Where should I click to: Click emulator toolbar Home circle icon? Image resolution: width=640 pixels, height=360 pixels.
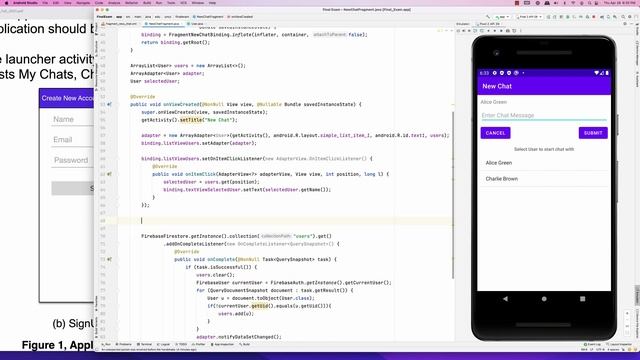click(x=495, y=31)
